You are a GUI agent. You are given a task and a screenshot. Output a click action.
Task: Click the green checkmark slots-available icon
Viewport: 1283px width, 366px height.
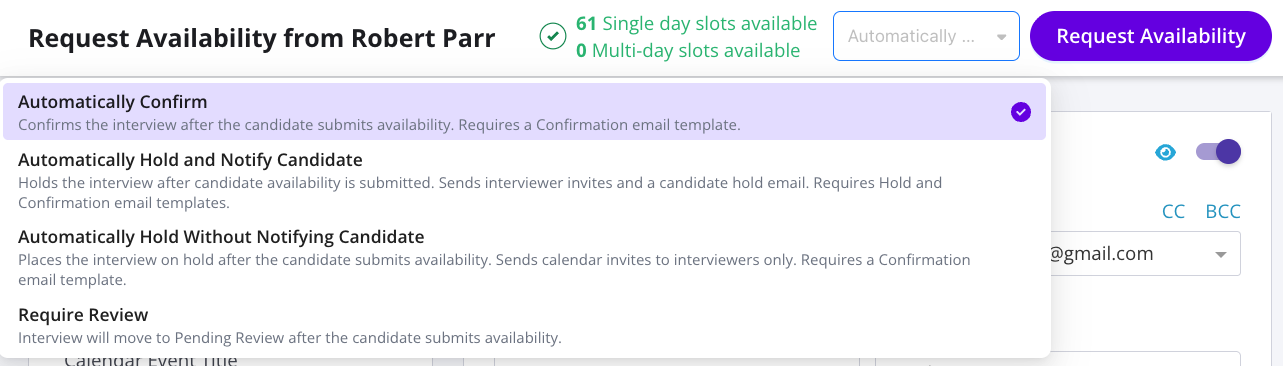pos(552,37)
